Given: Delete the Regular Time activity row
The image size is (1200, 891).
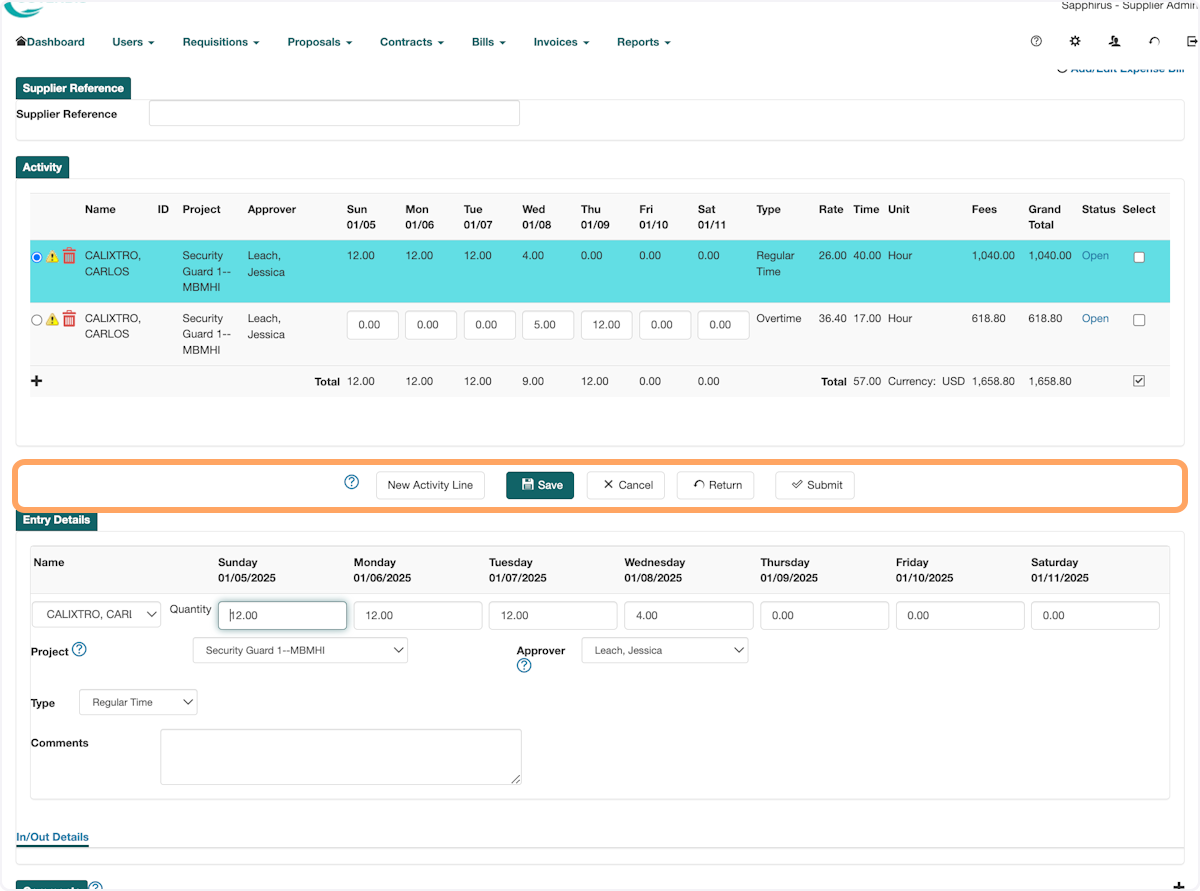Looking at the screenshot, I should (x=69, y=257).
